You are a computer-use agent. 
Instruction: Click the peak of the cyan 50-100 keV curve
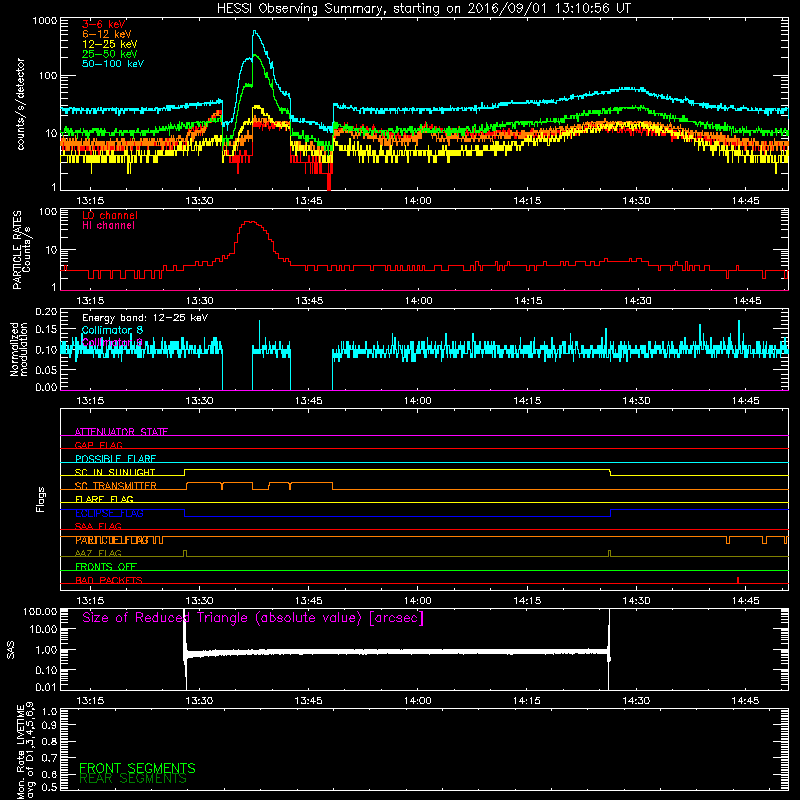point(255,32)
